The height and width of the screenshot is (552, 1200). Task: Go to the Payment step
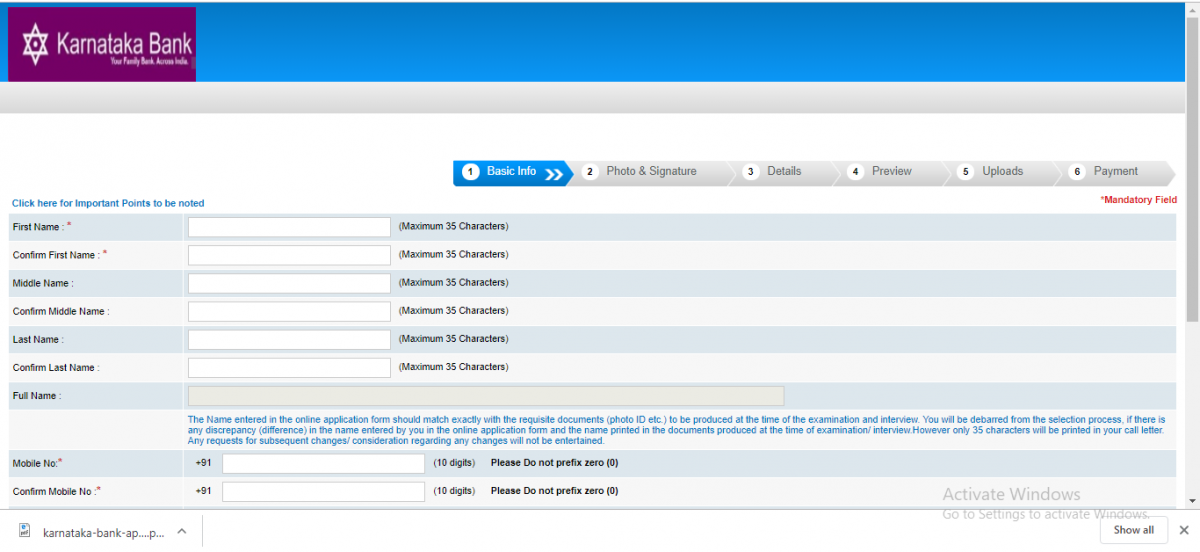click(1114, 172)
